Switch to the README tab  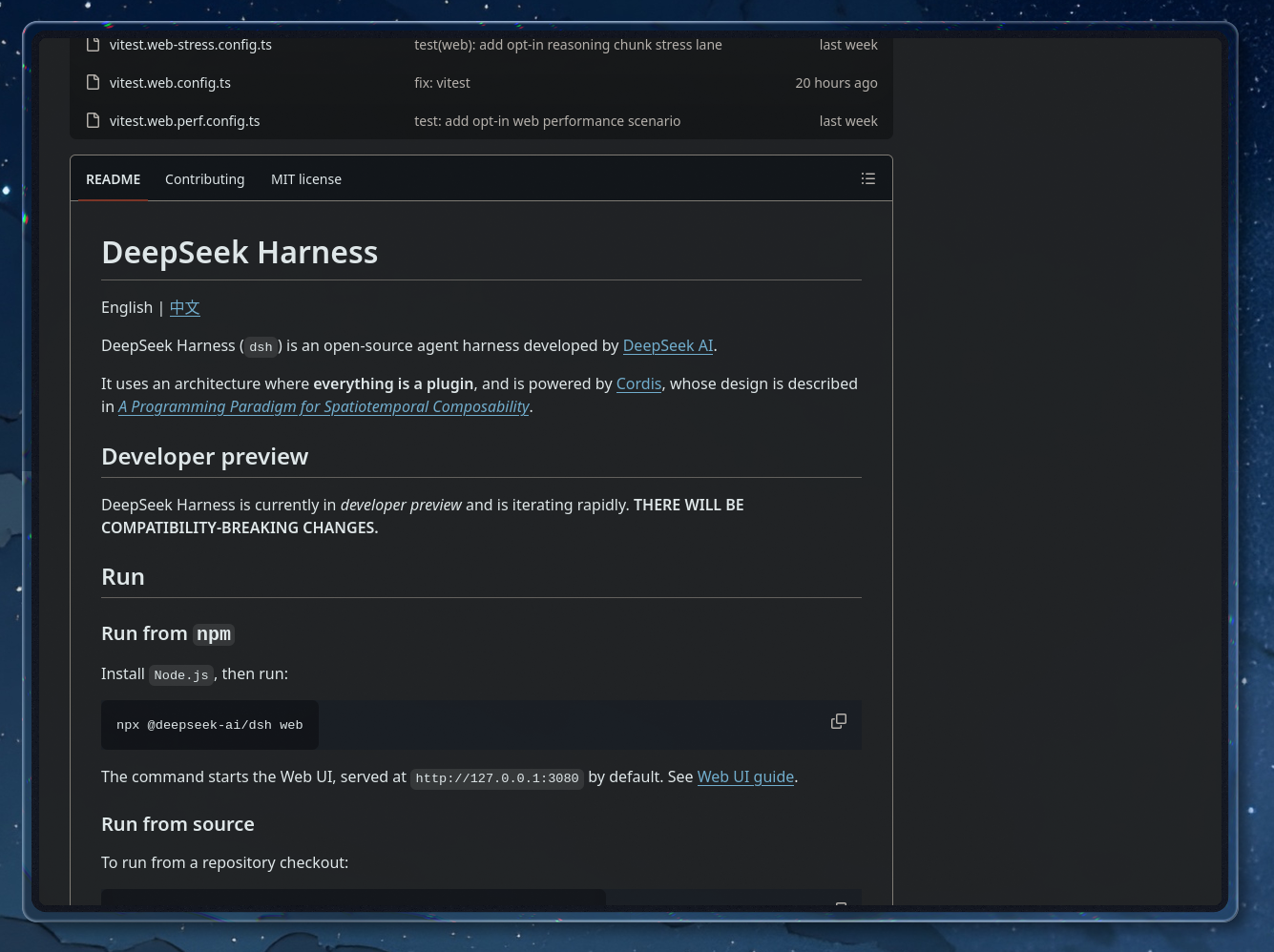[x=114, y=179]
